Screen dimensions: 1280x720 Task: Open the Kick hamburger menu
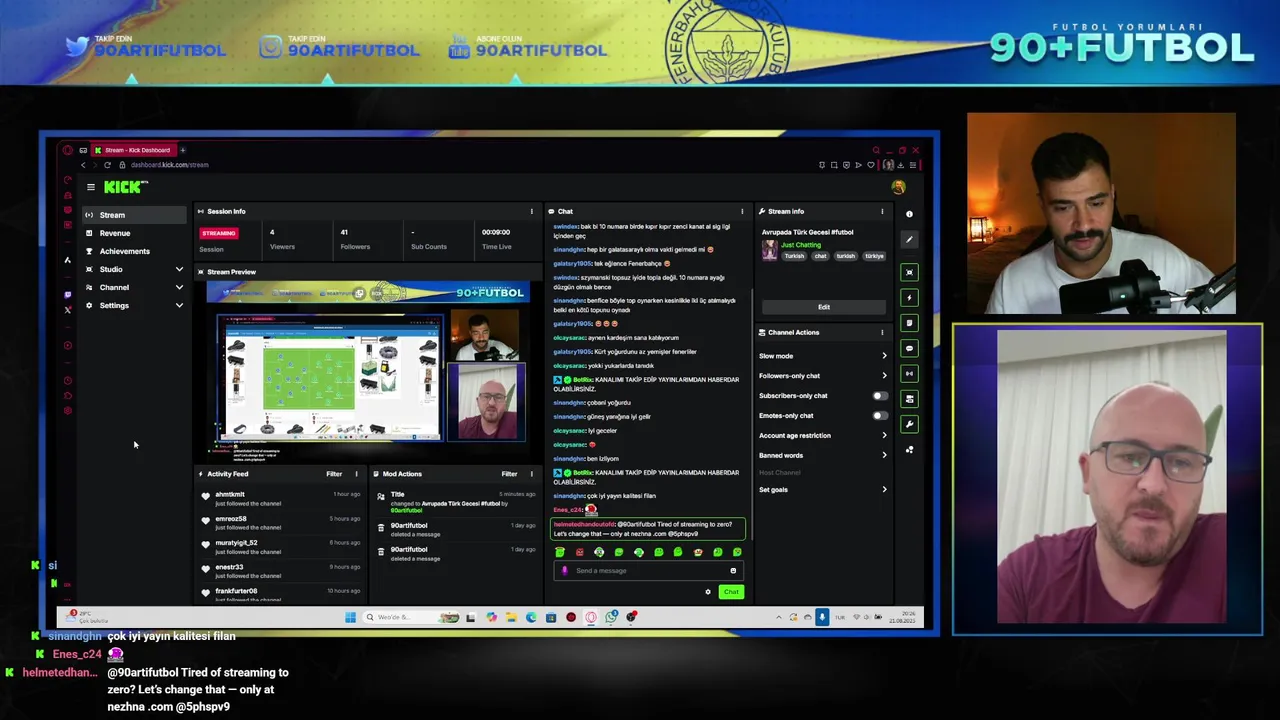90,187
